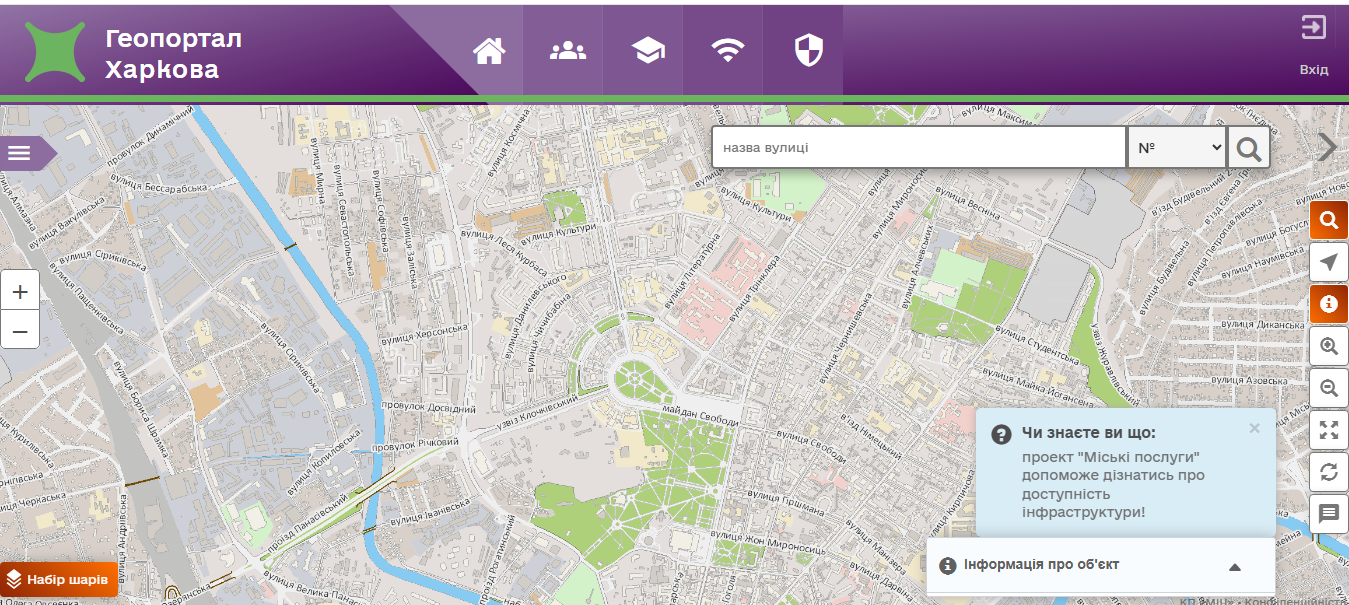Viewport: 1349px width, 605px height.
Task: Open the graduation cap education icon
Action: coord(649,51)
